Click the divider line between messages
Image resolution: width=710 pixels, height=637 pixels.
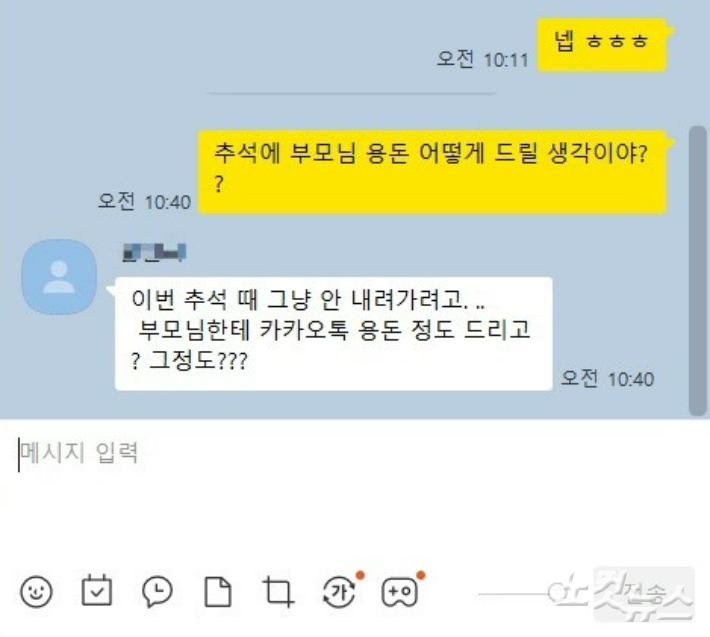351,93
